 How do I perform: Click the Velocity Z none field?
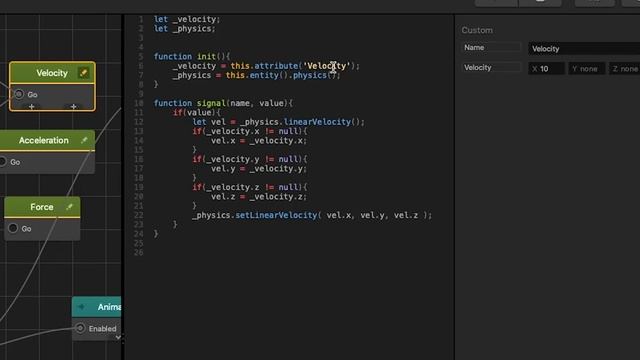(624, 69)
